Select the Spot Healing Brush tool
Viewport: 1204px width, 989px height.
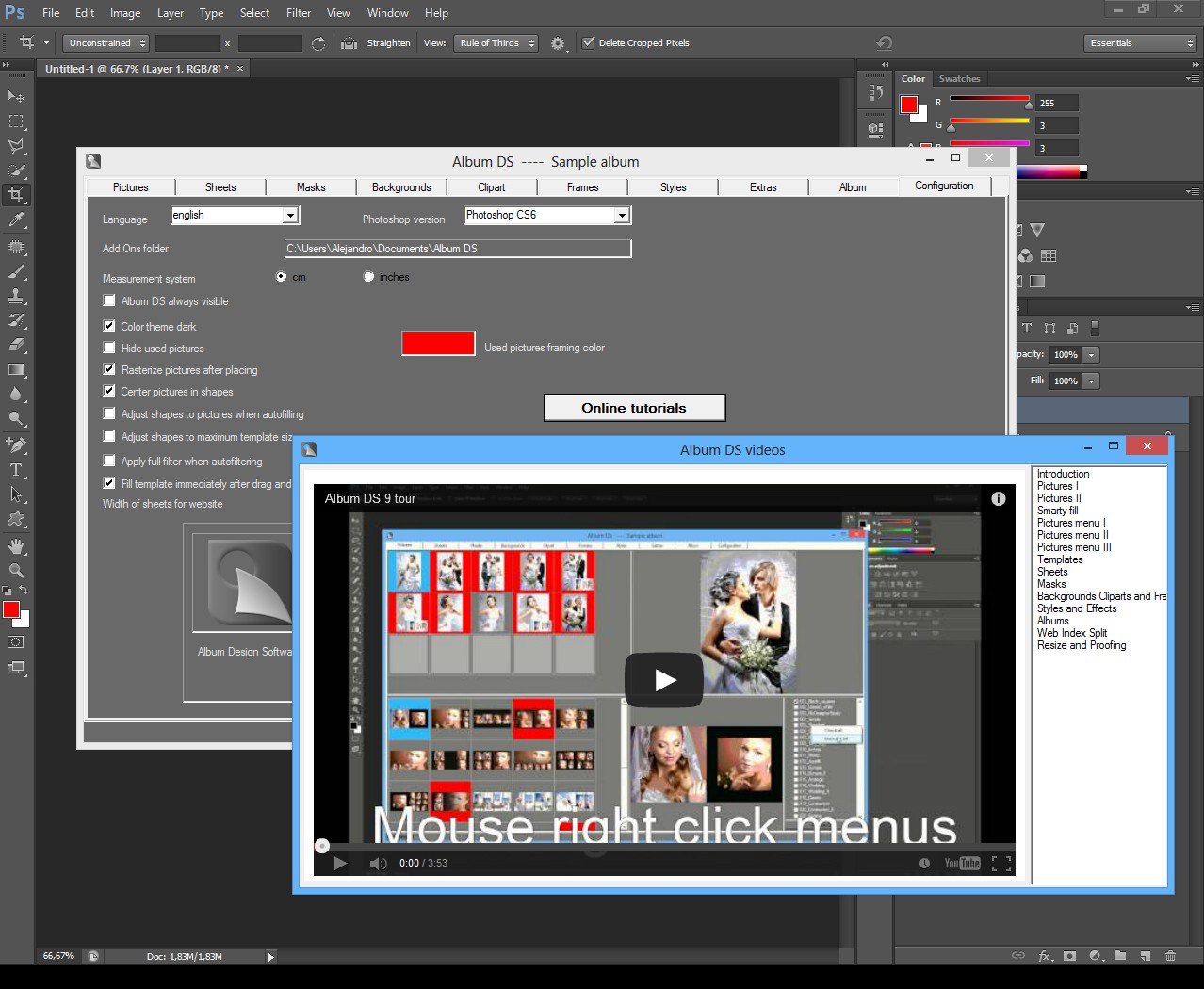pyautogui.click(x=16, y=247)
